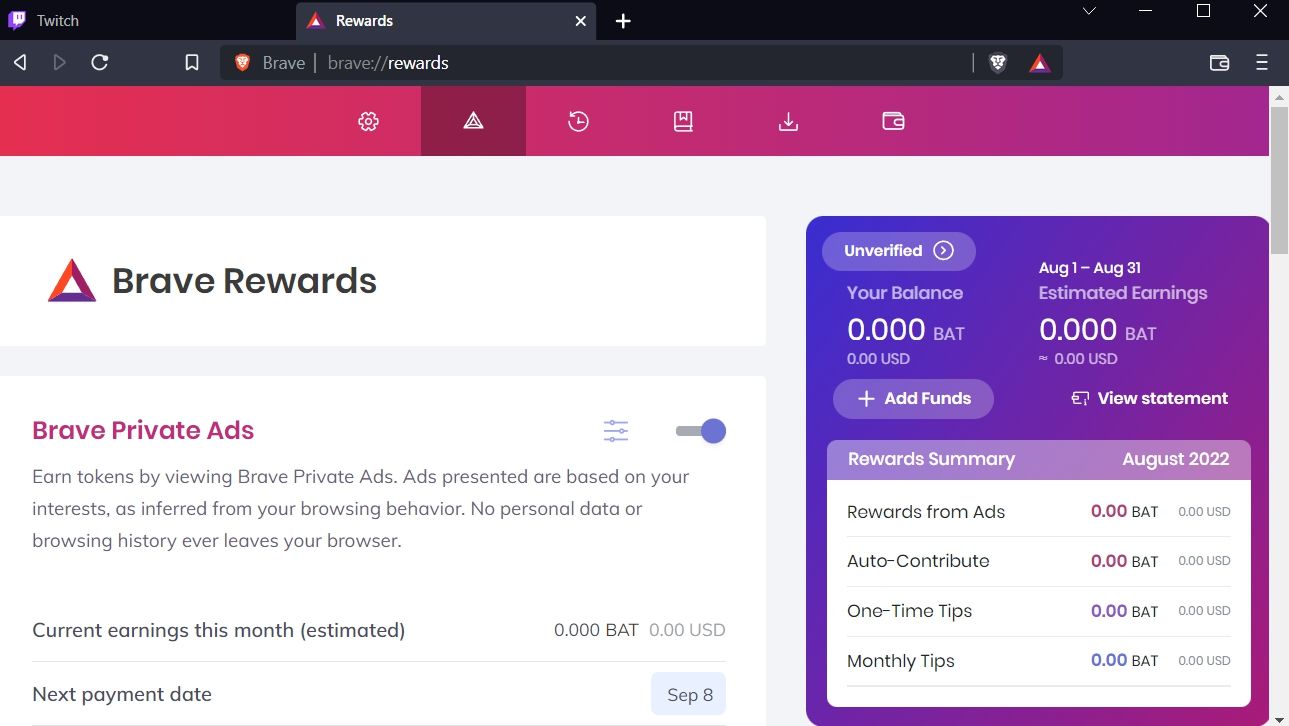This screenshot has width=1289, height=726.
Task: Open the History clock icon in the toolbar
Action: pyautogui.click(x=578, y=121)
